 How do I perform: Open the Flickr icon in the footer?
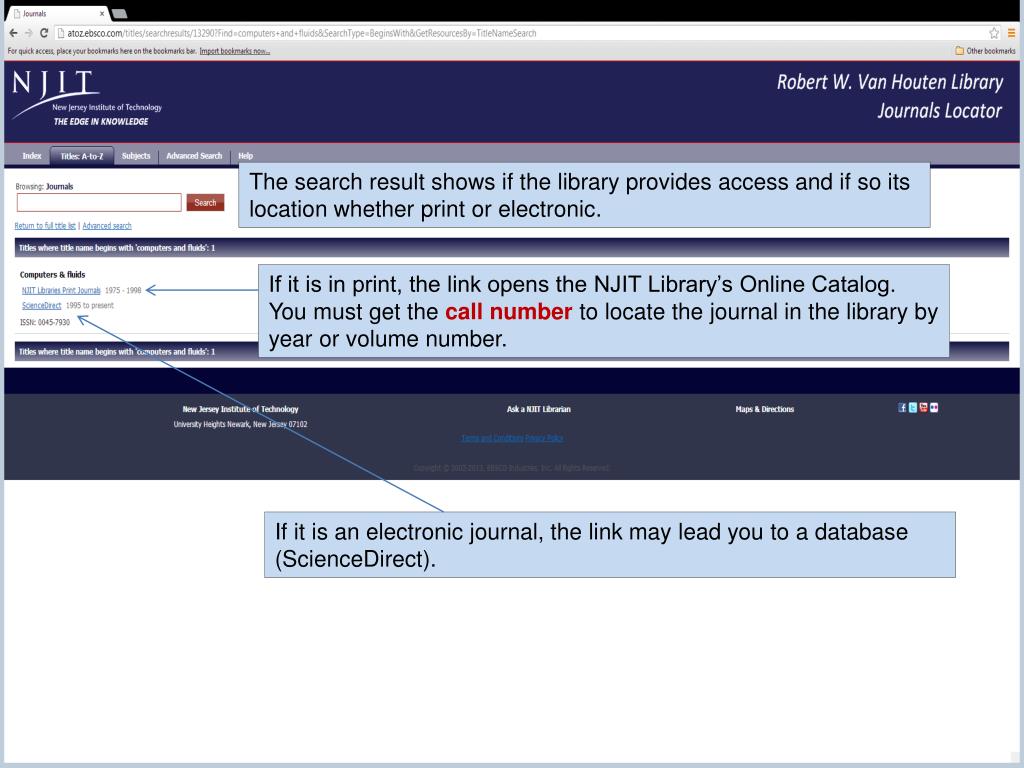click(934, 408)
